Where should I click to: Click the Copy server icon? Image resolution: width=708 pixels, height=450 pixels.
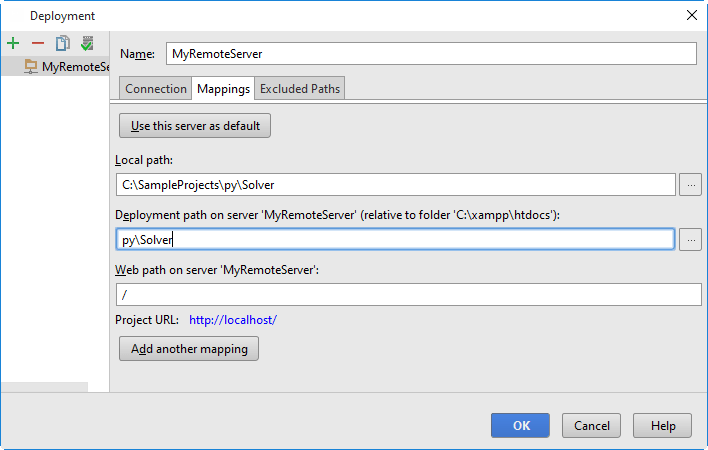point(62,43)
